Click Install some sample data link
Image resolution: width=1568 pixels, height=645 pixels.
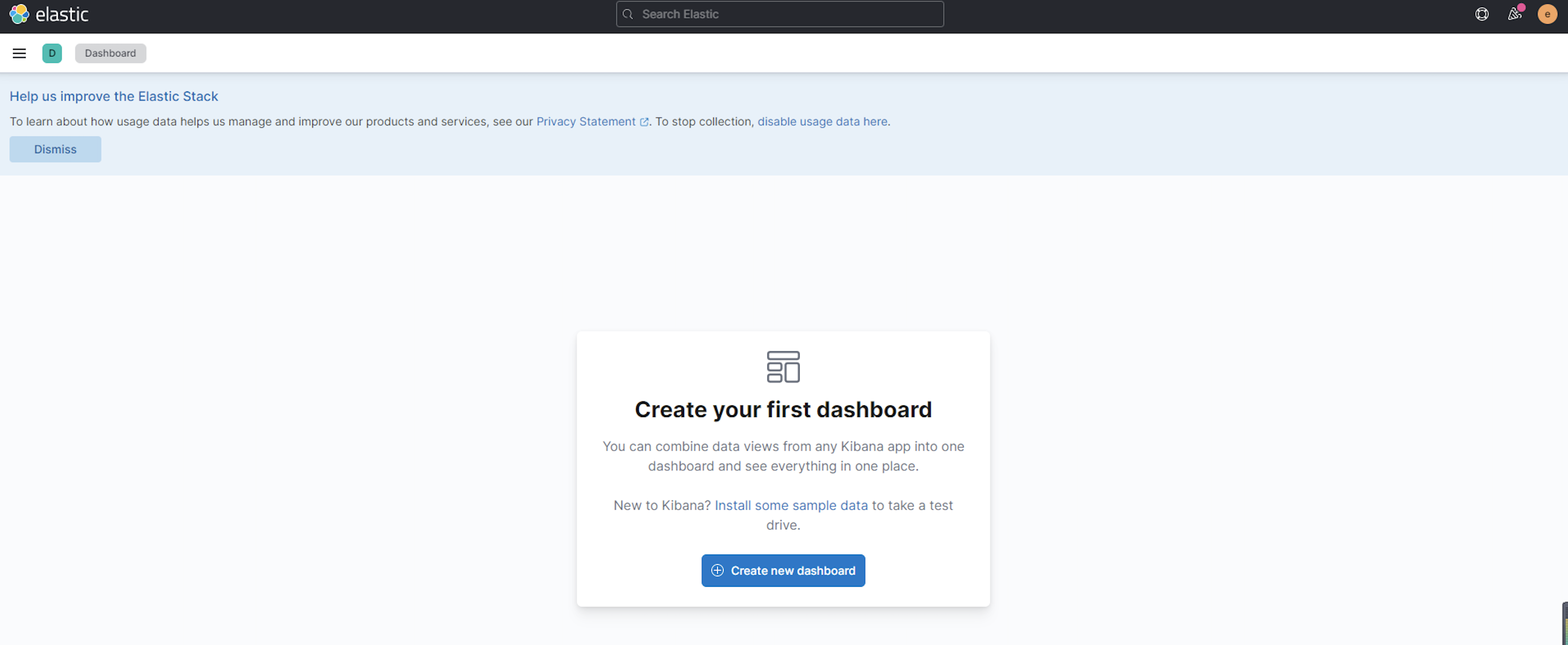[x=791, y=505]
